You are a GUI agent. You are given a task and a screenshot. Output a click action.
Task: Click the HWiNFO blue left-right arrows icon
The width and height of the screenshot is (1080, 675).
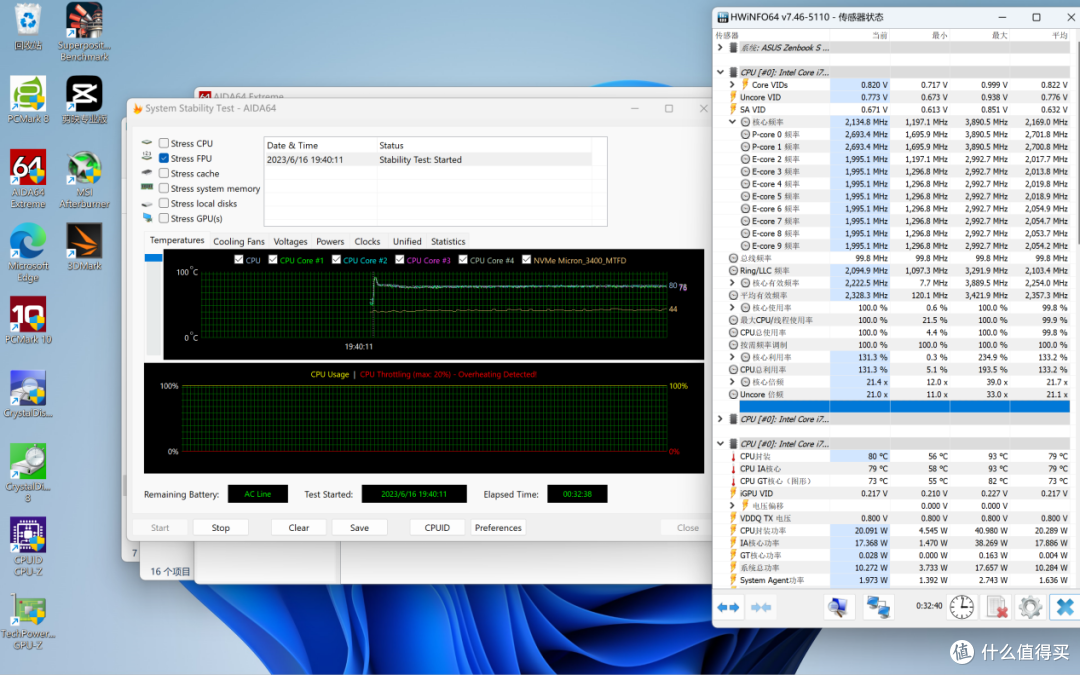[728, 607]
